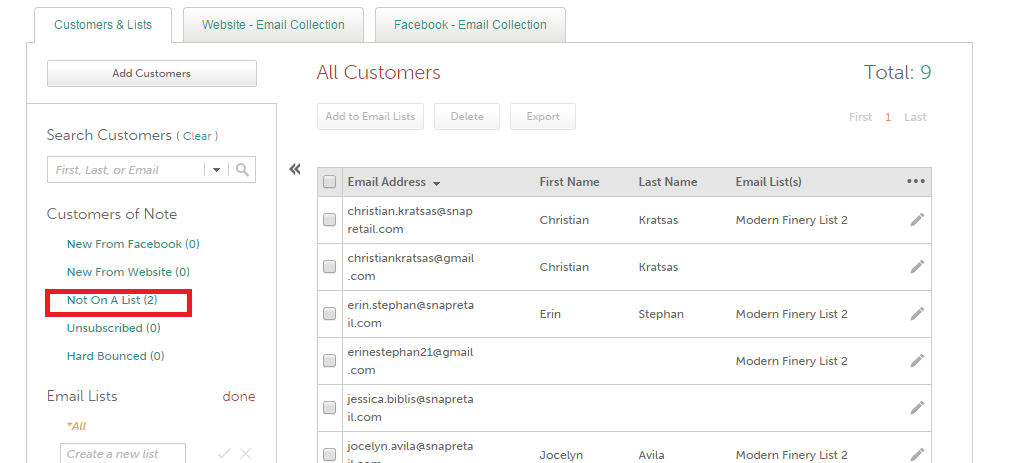The width and height of the screenshot is (1020, 463).
Task: Switch to Website - Email Collection tab
Action: tap(273, 25)
